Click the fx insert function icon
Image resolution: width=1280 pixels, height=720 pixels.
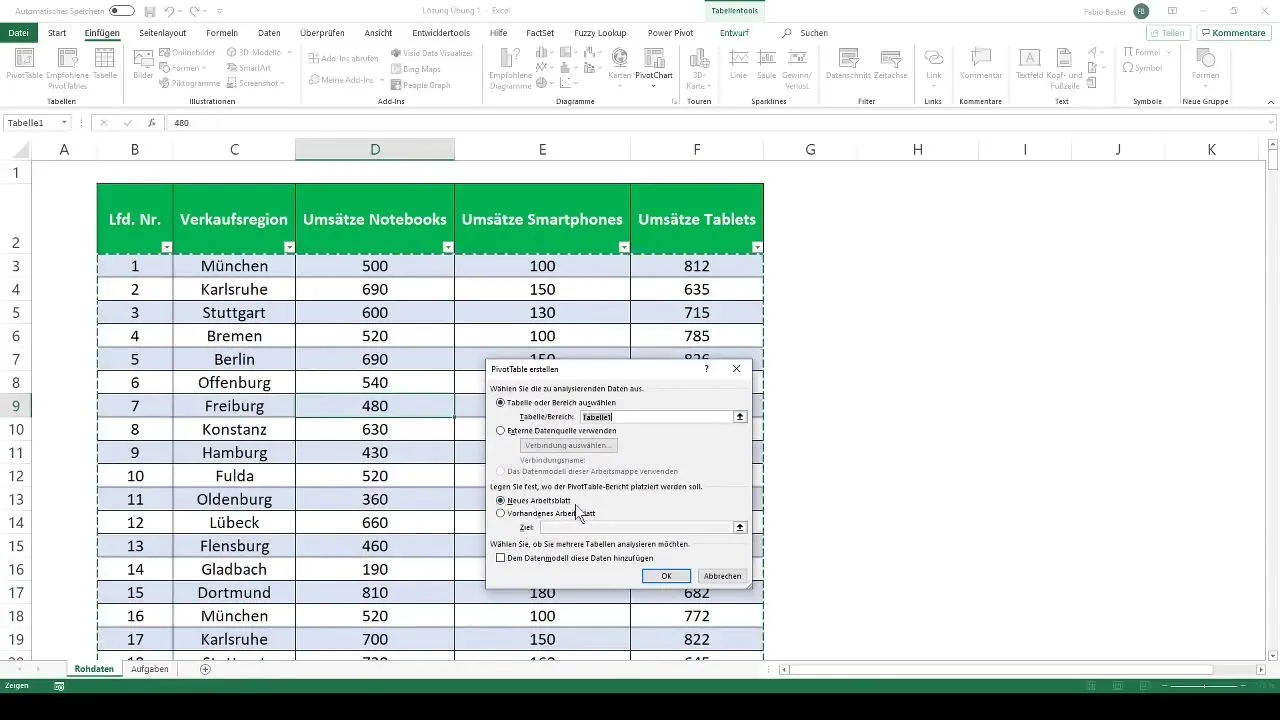point(151,123)
